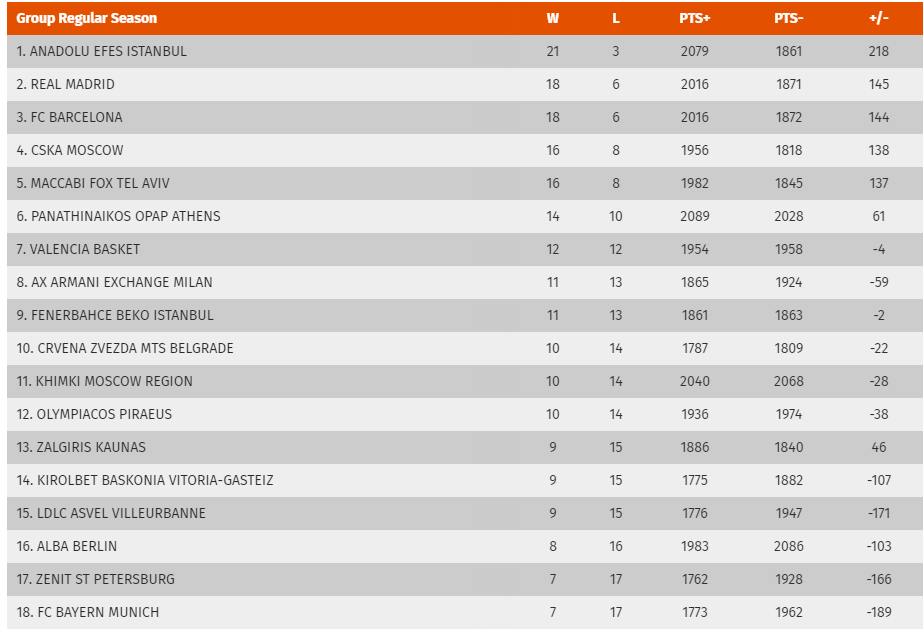Screen dimensions: 924x636
Task: Open the Khimki Moscow Region row
Action: [464, 381]
